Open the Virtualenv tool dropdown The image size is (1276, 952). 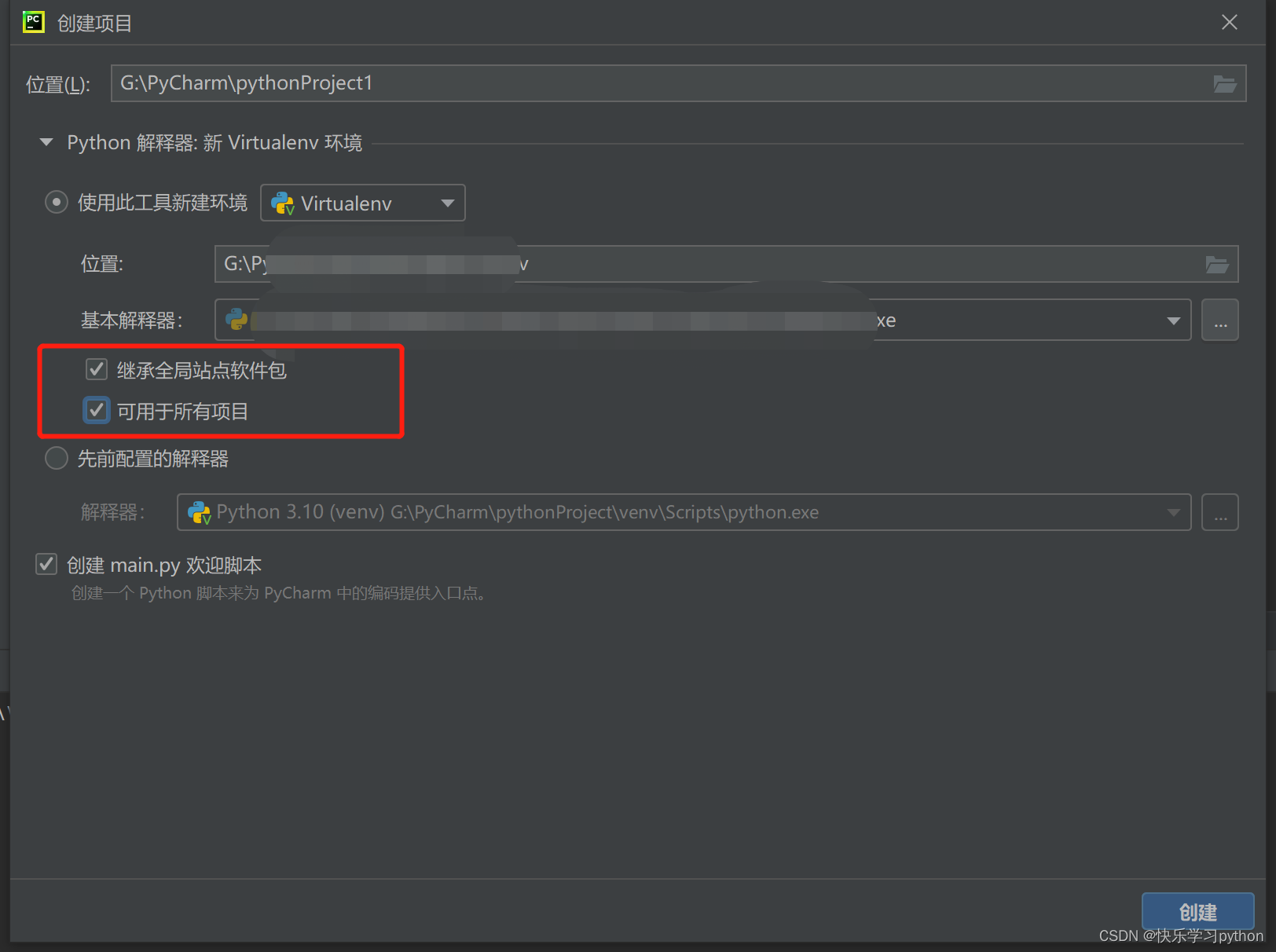click(363, 203)
